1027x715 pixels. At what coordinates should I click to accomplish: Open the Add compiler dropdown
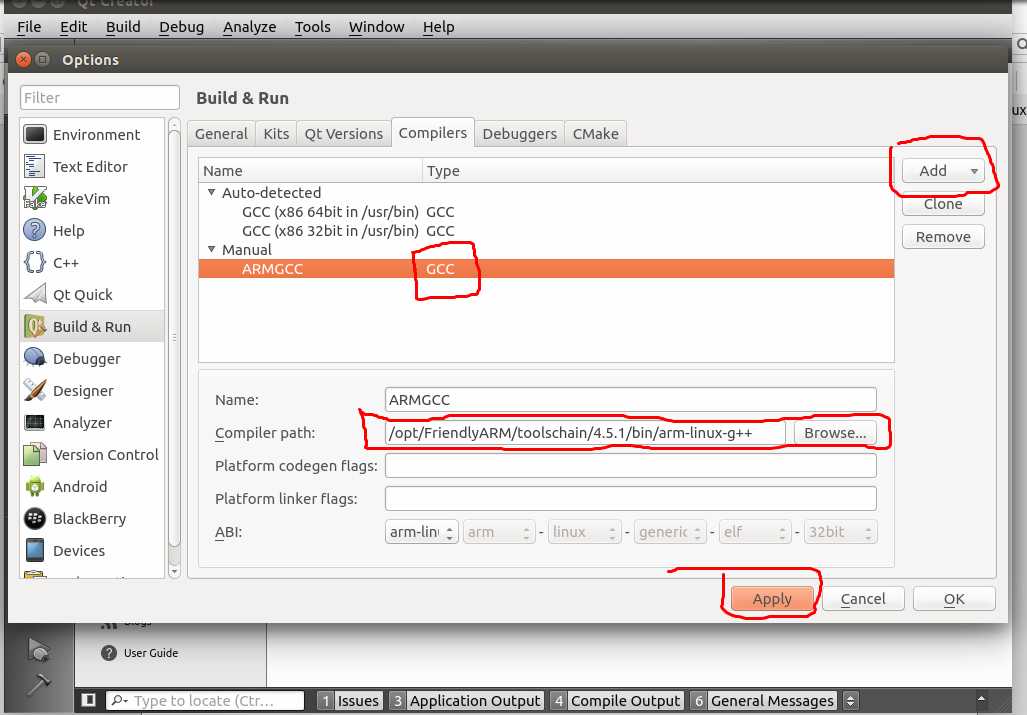943,171
